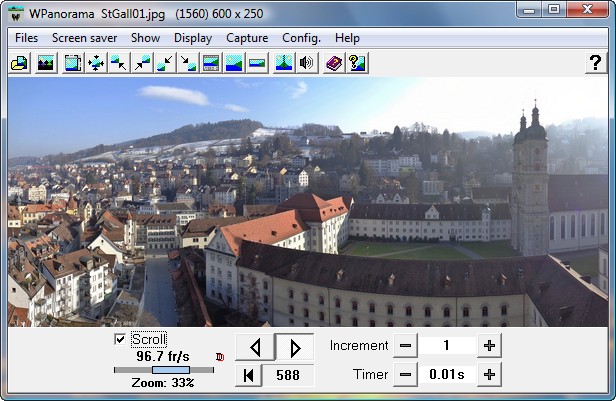Click the Increment value field showing 1
The height and width of the screenshot is (401, 616).
pyautogui.click(x=447, y=346)
